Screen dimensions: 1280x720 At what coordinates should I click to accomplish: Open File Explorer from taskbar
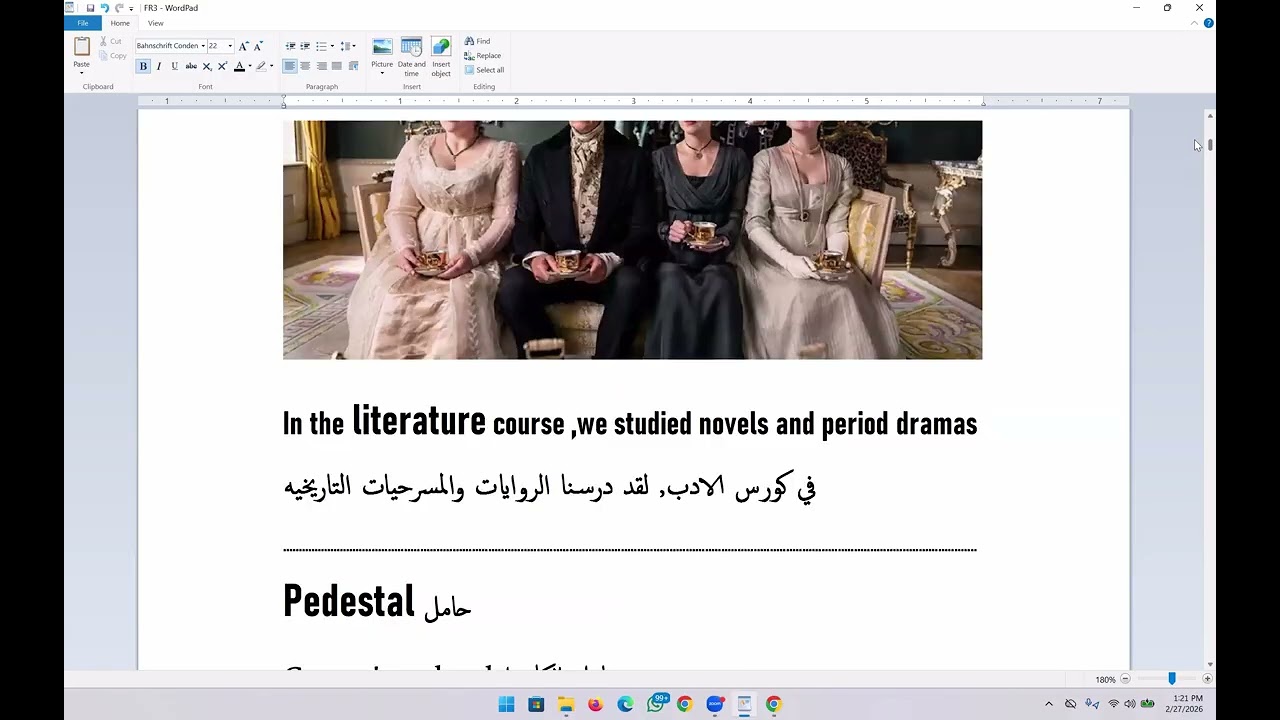pyautogui.click(x=565, y=704)
